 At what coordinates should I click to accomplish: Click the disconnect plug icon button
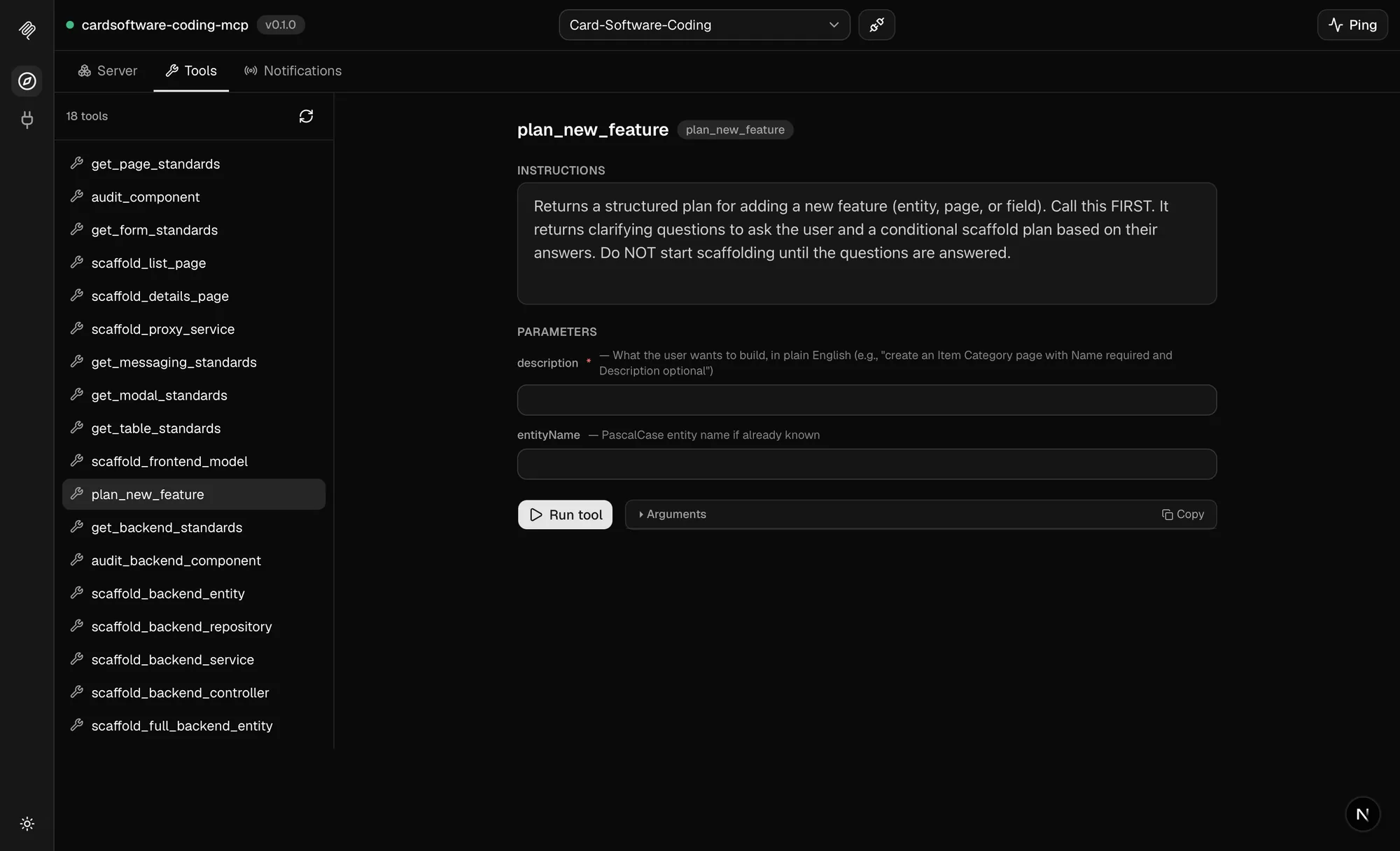(876, 24)
